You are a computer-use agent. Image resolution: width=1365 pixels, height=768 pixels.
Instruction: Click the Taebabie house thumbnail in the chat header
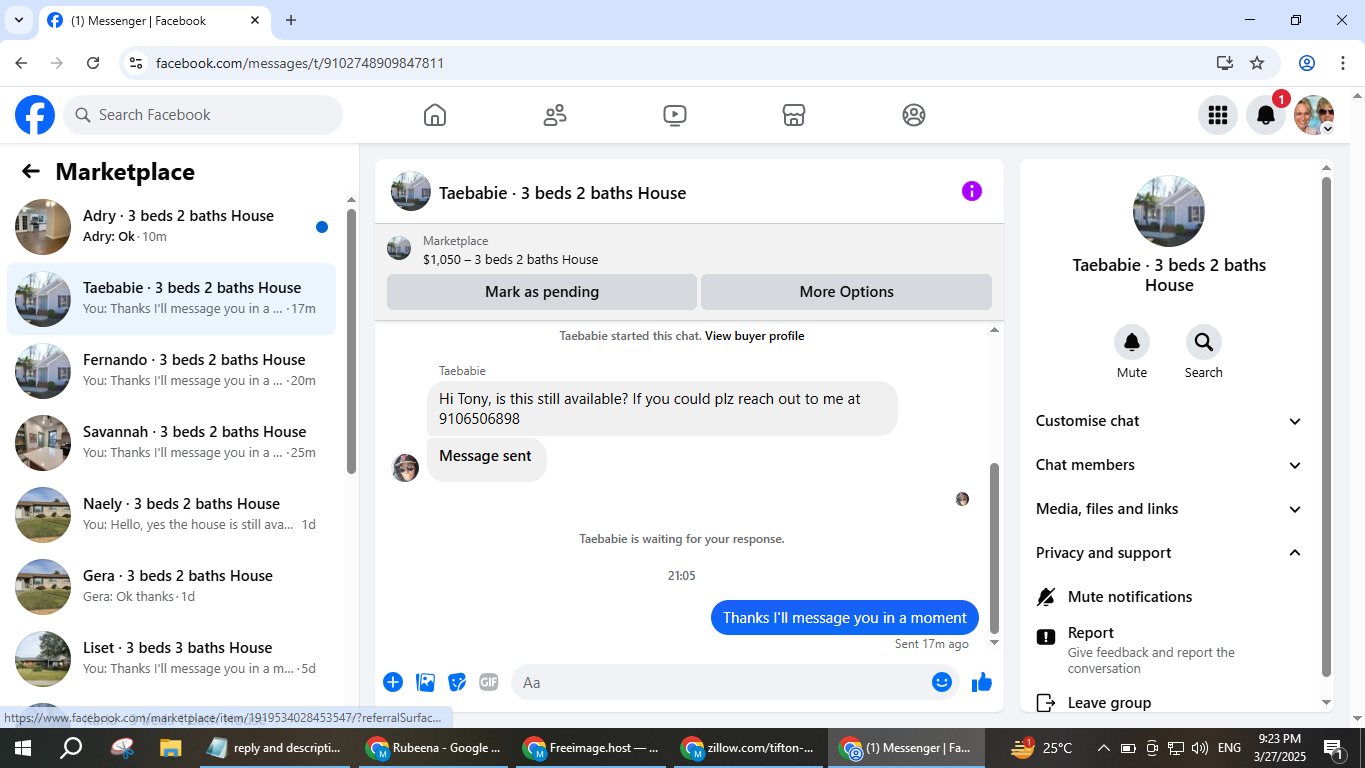point(411,191)
